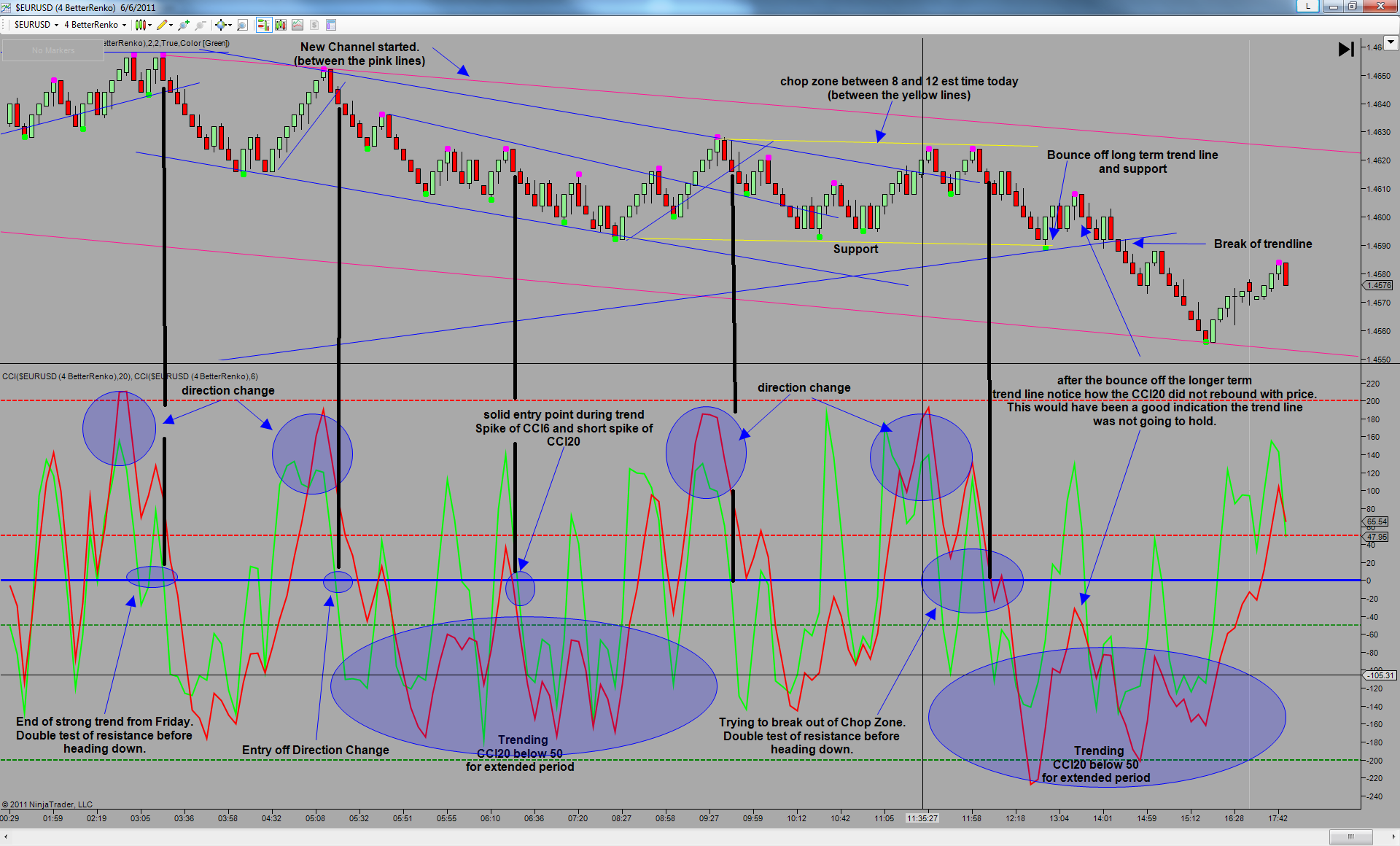Expand the crosshair cursor dropdown arrow
The image size is (1400, 846).
pos(230,25)
